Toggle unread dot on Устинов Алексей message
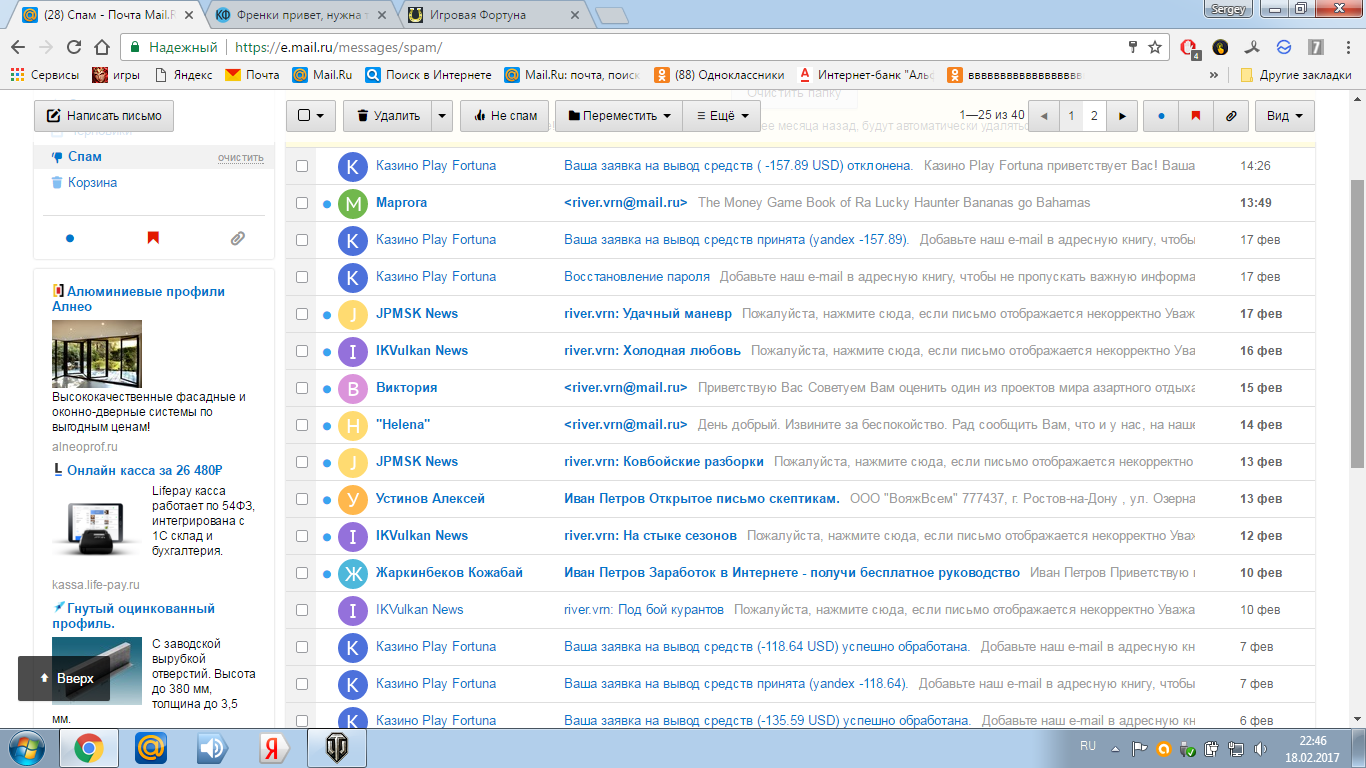 (x=327, y=499)
